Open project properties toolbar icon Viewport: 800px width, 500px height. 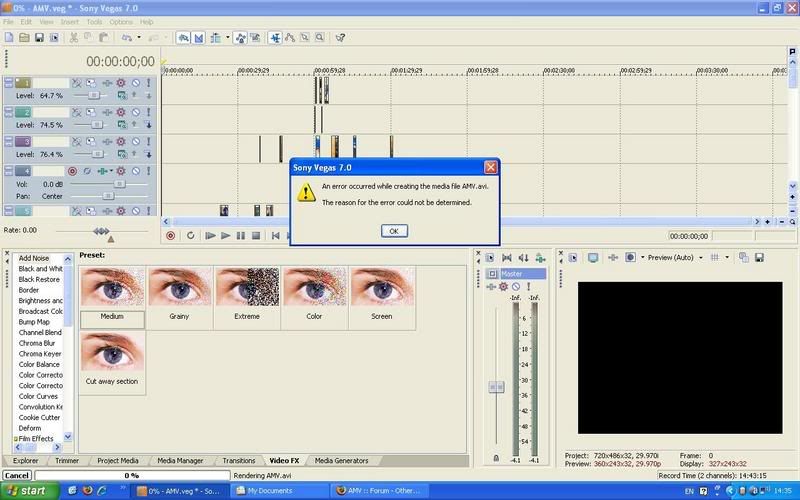pos(54,37)
